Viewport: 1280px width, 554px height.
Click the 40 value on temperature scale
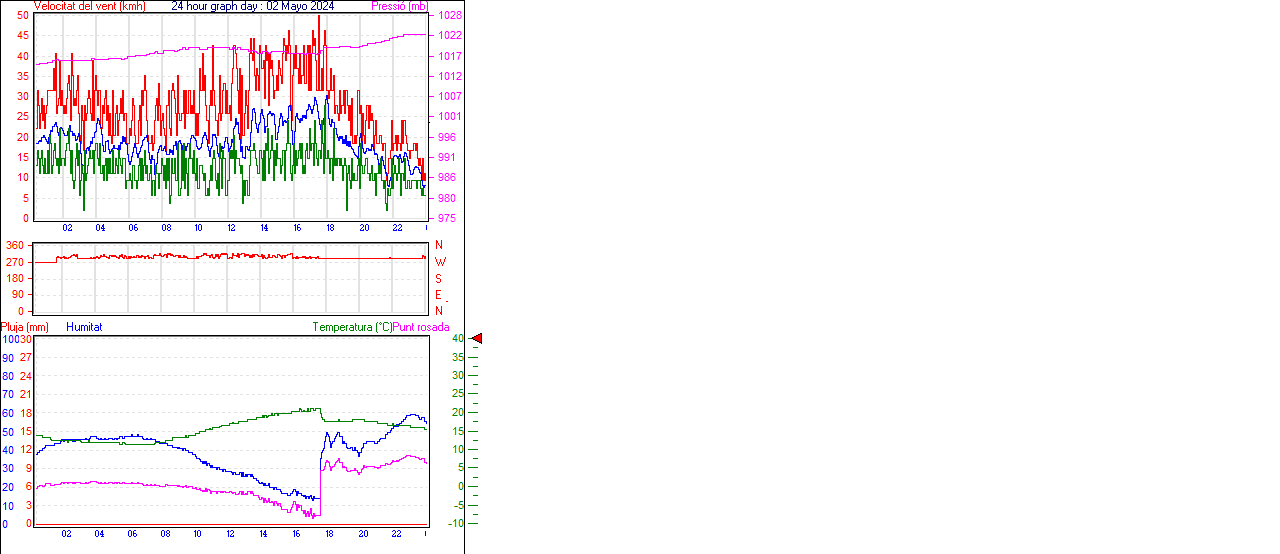point(457,339)
